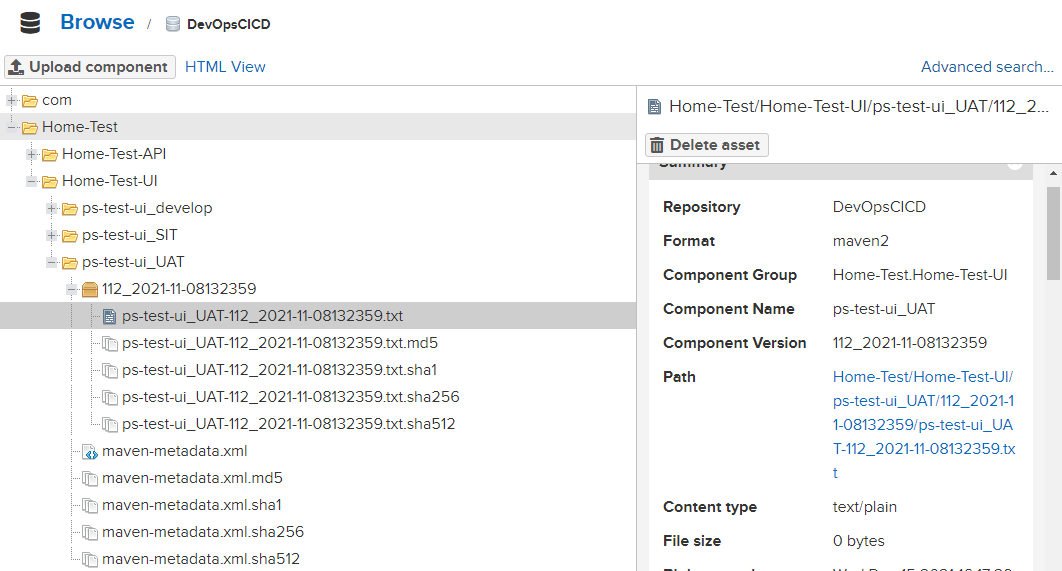Expand the ps-test-ui_SIT node

pos(51,236)
